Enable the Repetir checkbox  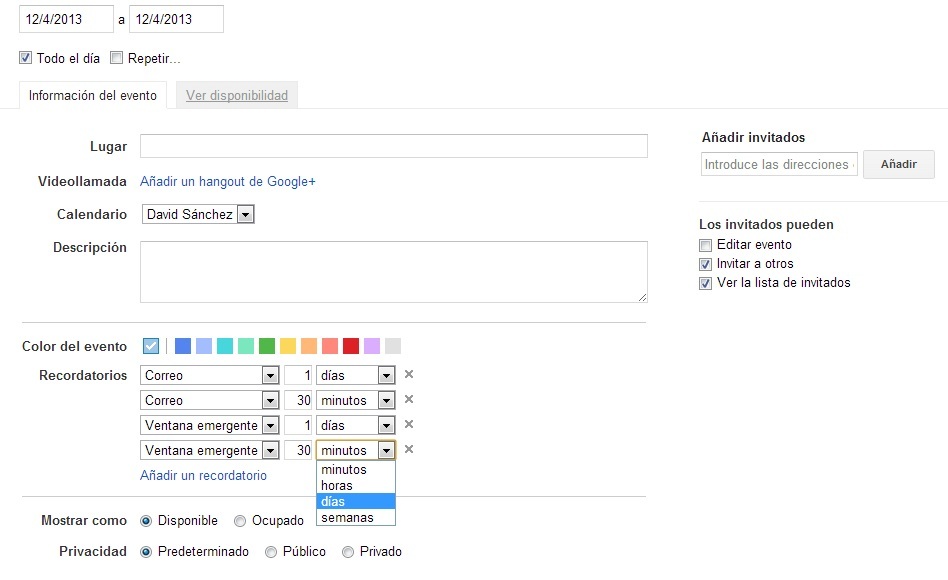(x=117, y=58)
